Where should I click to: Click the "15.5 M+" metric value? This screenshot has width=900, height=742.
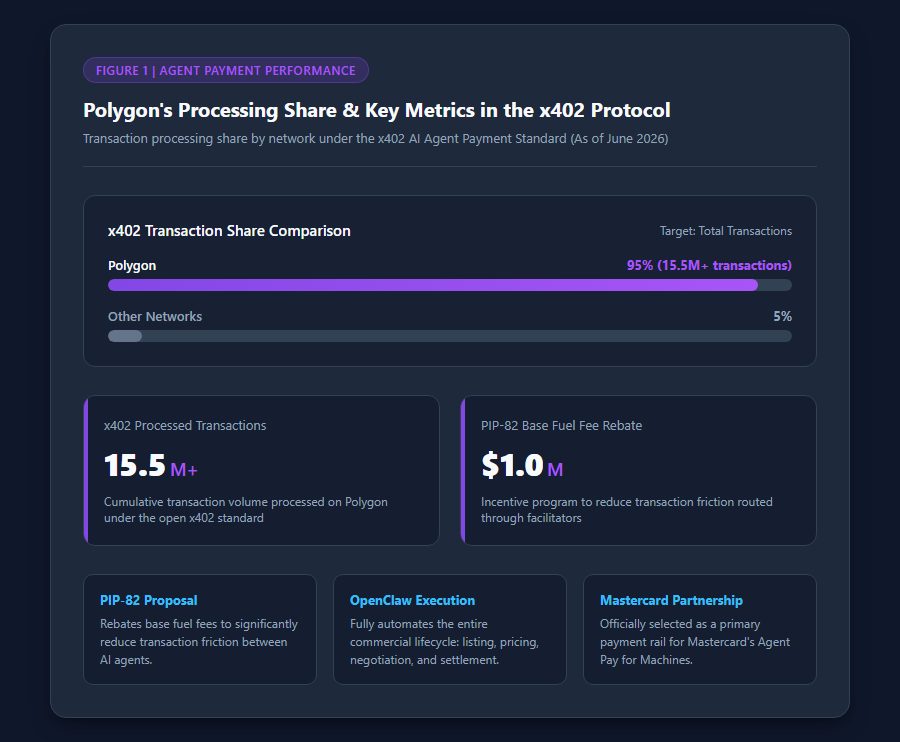click(x=150, y=465)
